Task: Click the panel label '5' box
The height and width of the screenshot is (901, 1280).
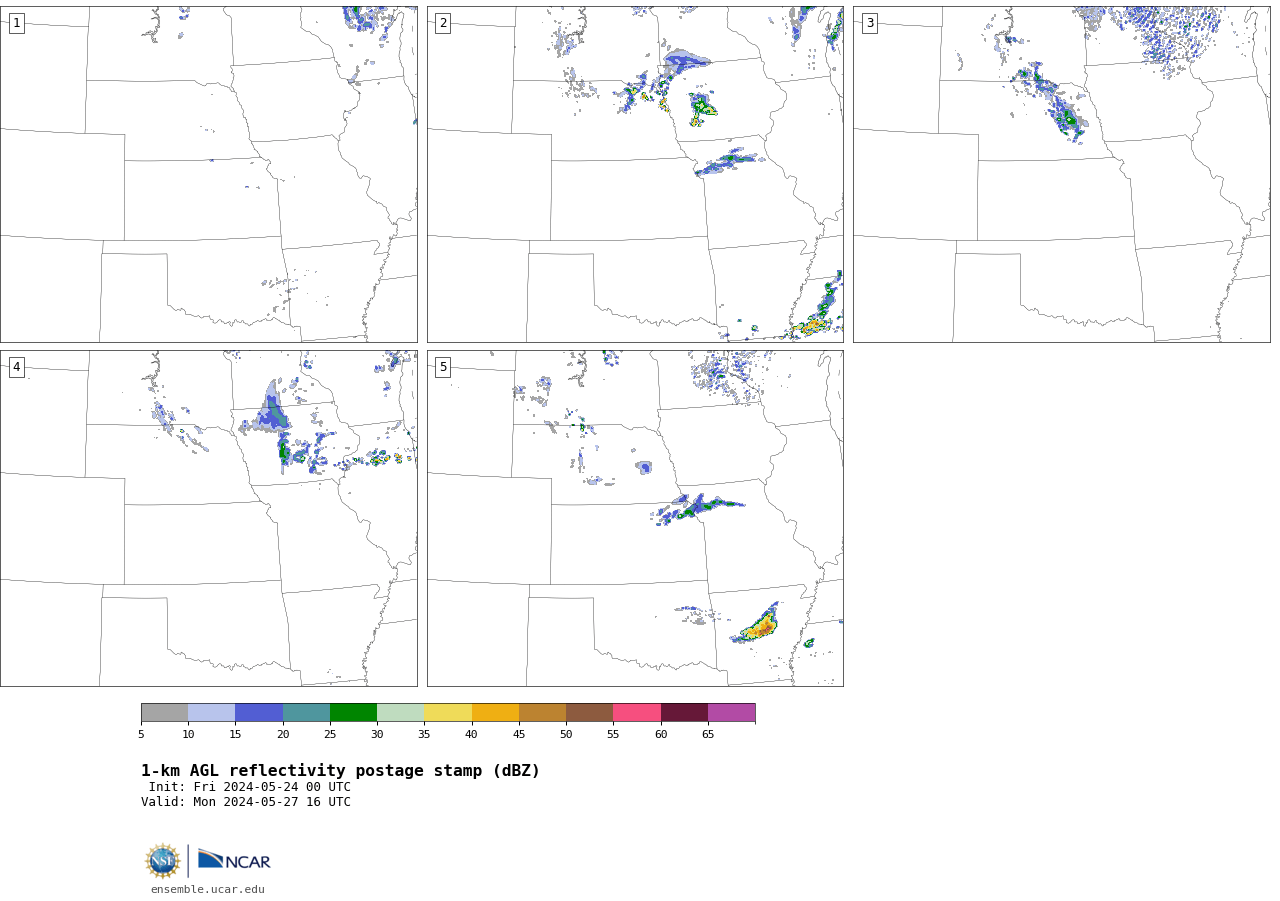Action: click(x=443, y=367)
